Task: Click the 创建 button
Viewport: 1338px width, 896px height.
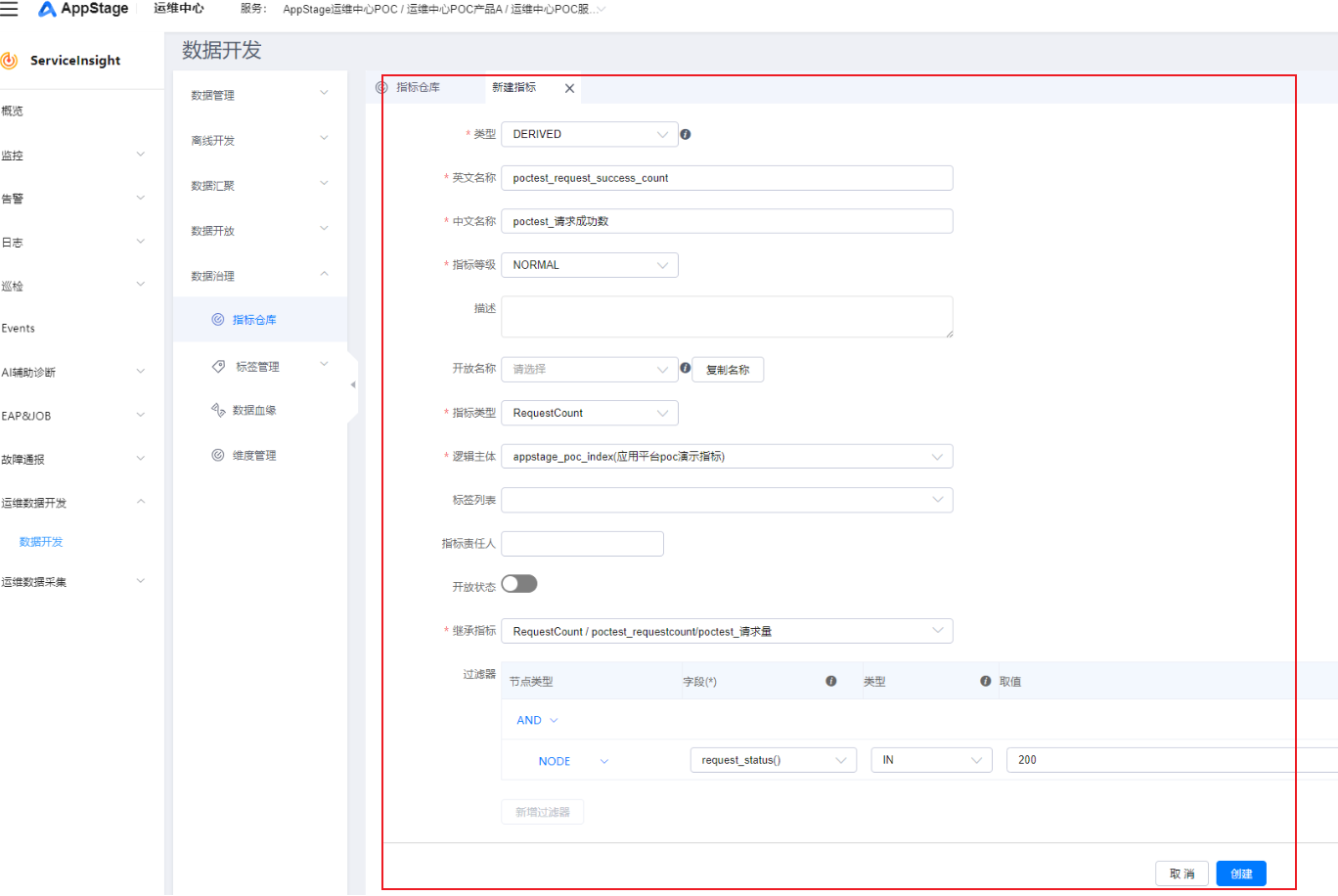Action: (x=1241, y=874)
